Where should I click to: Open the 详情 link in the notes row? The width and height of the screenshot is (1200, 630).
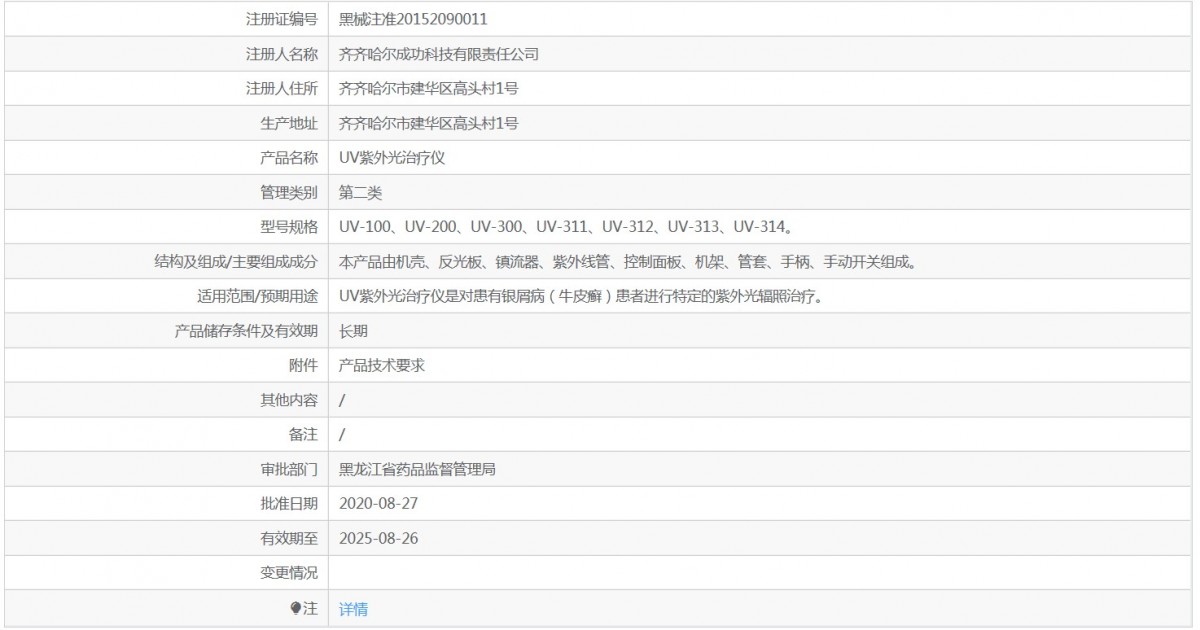[x=353, y=609]
